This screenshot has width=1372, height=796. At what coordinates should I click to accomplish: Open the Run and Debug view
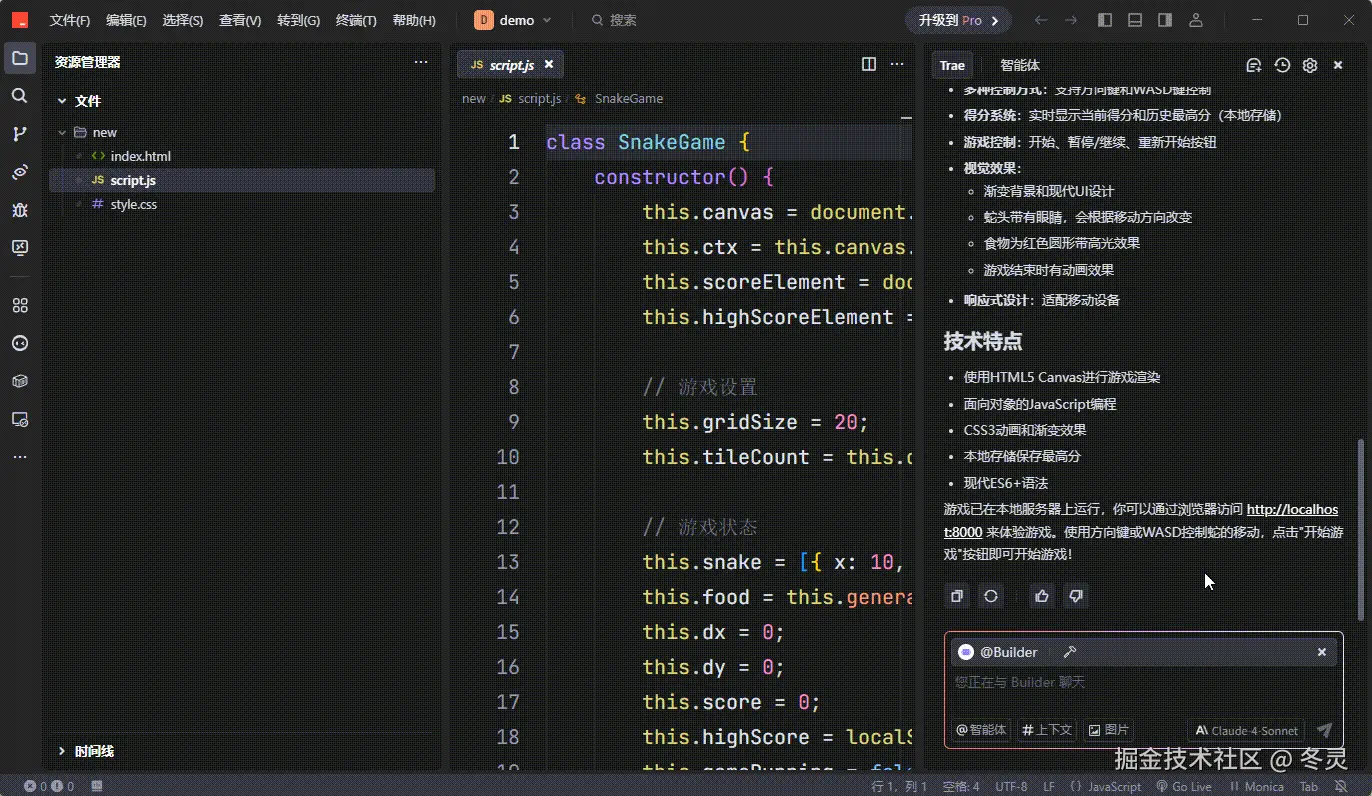click(19, 210)
